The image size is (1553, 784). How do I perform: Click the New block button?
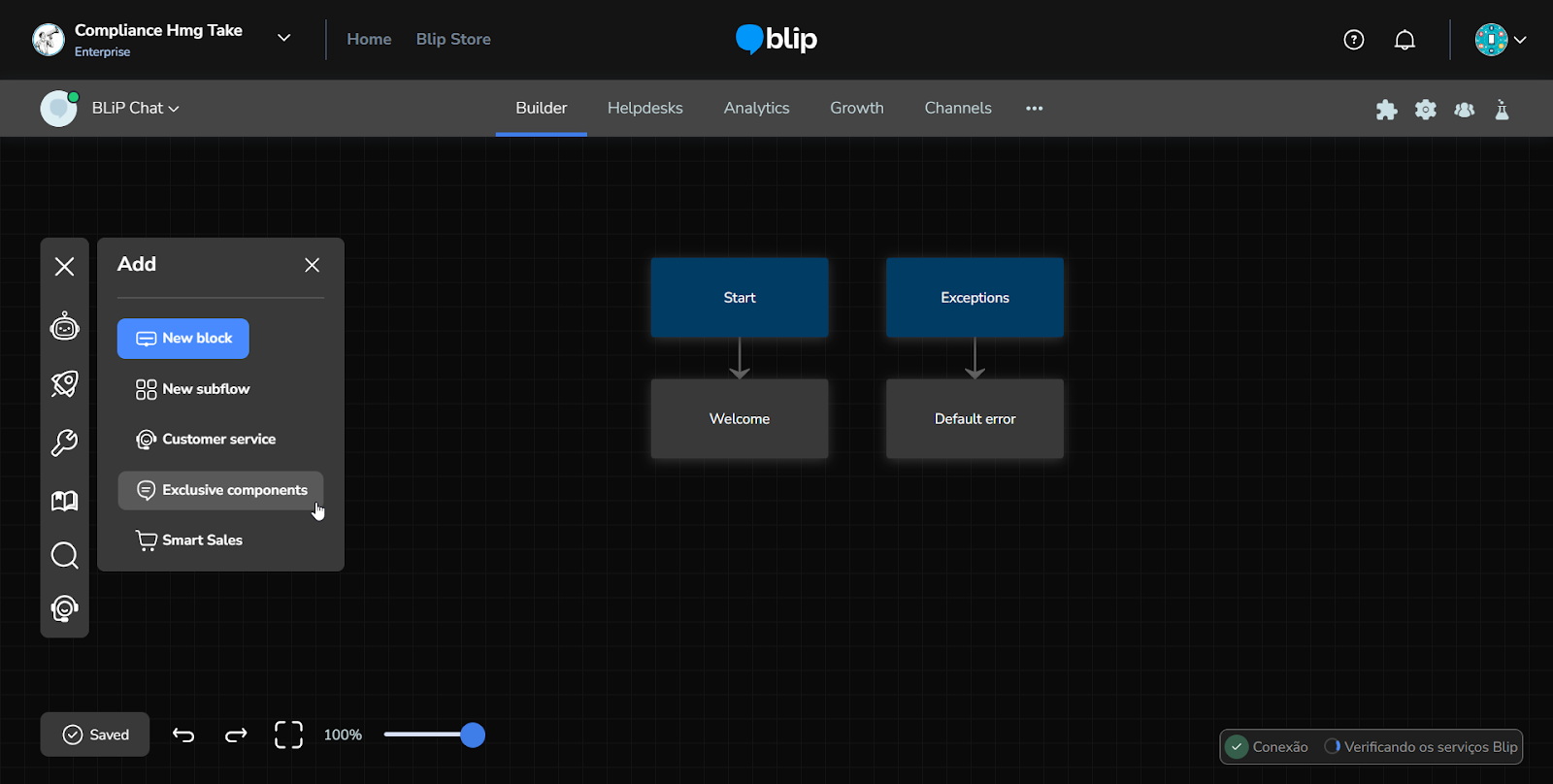183,339
